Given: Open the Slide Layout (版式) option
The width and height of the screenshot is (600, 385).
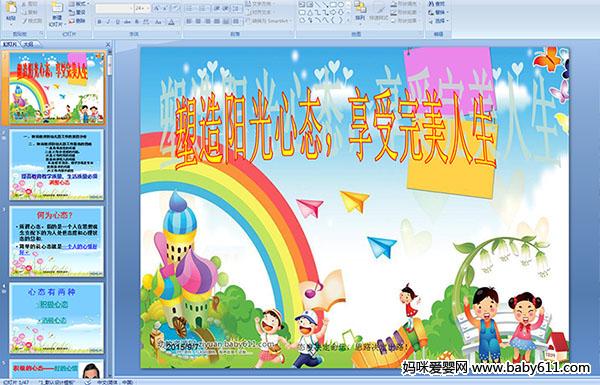Looking at the screenshot, I should [x=79, y=3].
